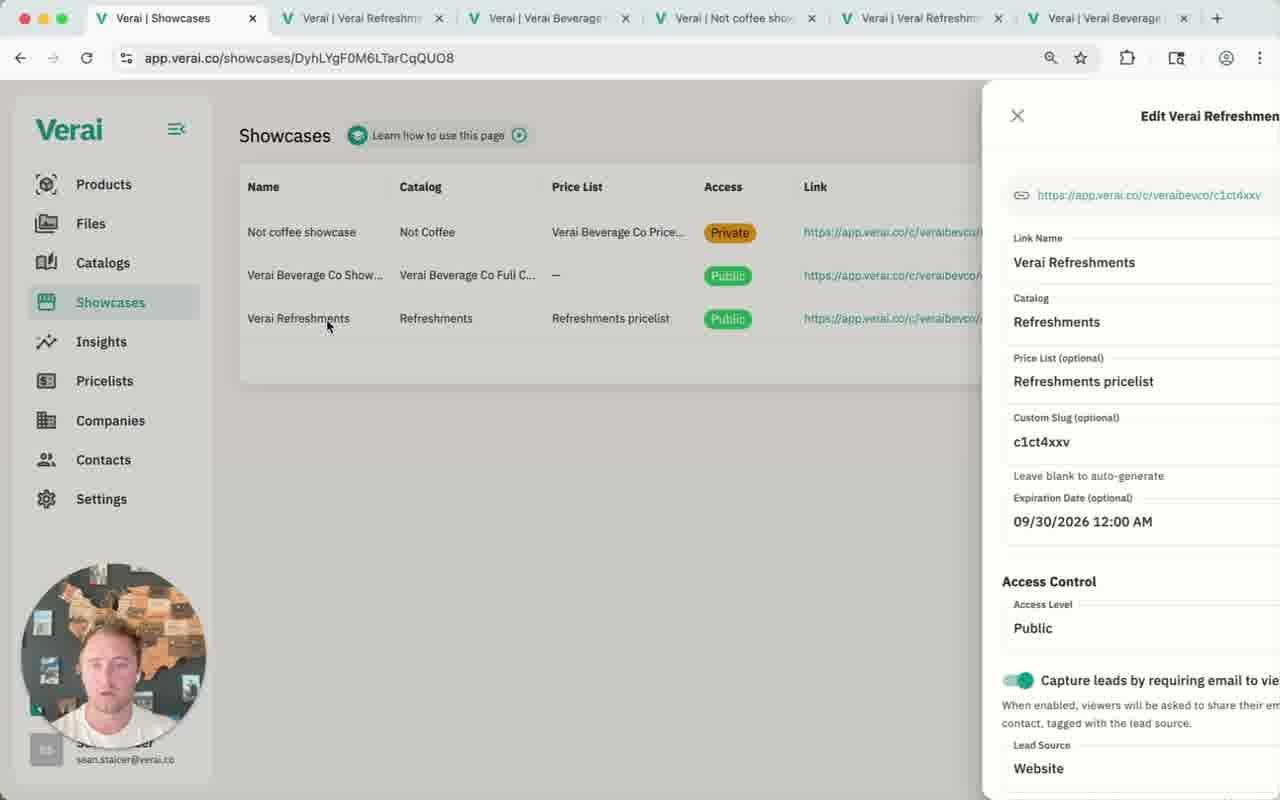The width and height of the screenshot is (1280, 800).
Task: Click the Private access badge
Action: [730, 233]
